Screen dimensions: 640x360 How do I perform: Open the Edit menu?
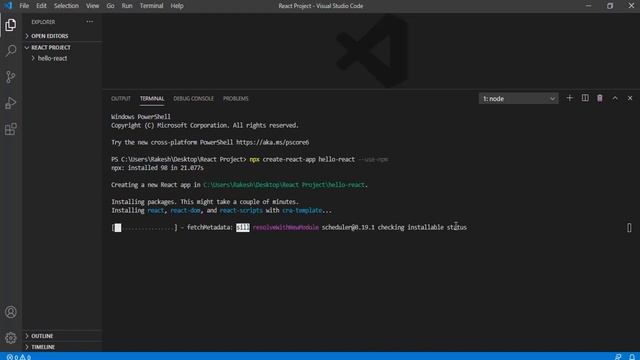coord(41,6)
